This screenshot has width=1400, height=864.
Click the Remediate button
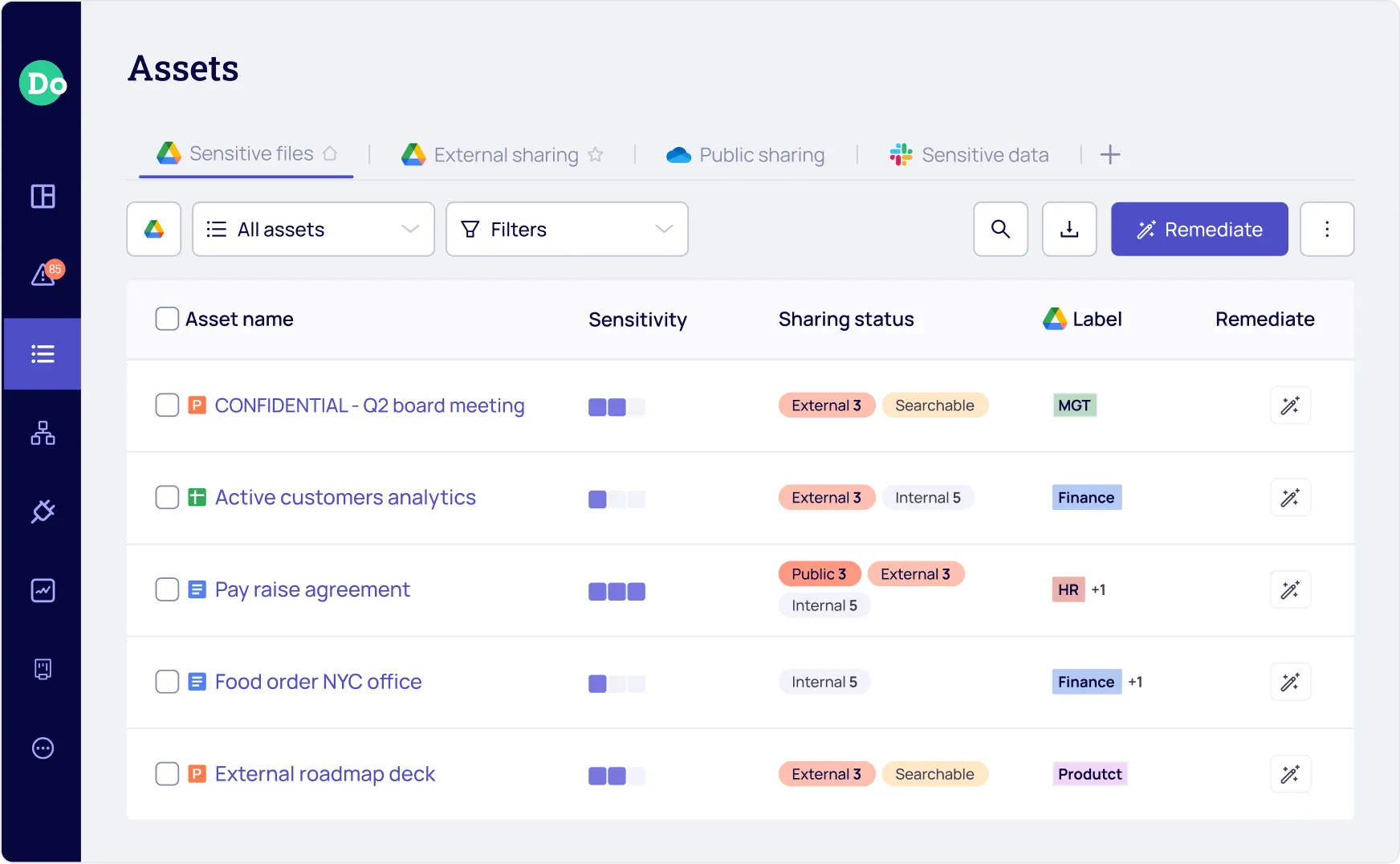point(1199,229)
